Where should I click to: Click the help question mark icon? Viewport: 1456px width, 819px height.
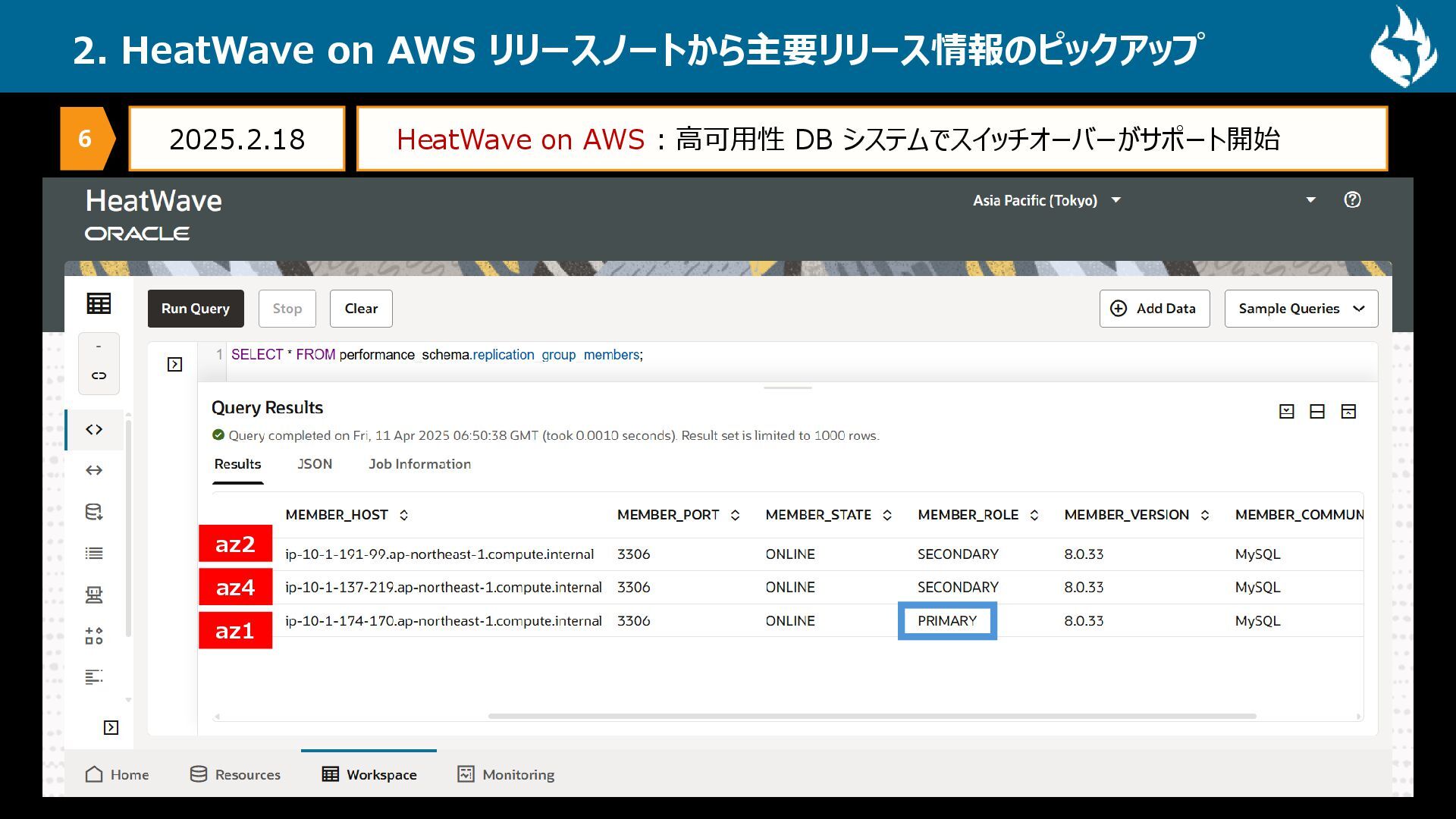pyautogui.click(x=1352, y=199)
